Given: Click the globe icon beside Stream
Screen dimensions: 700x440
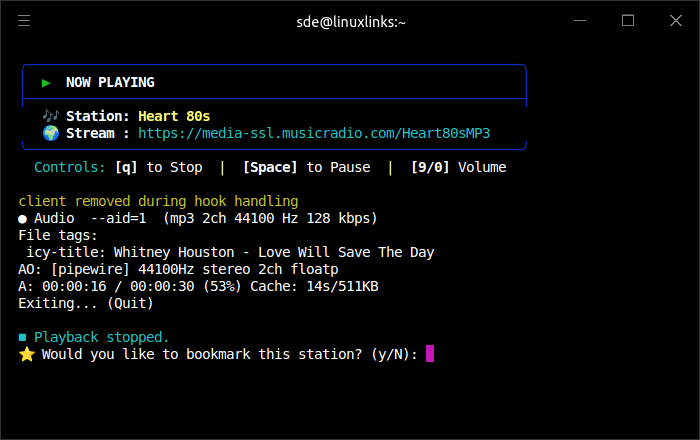Looking at the screenshot, I should (50, 133).
